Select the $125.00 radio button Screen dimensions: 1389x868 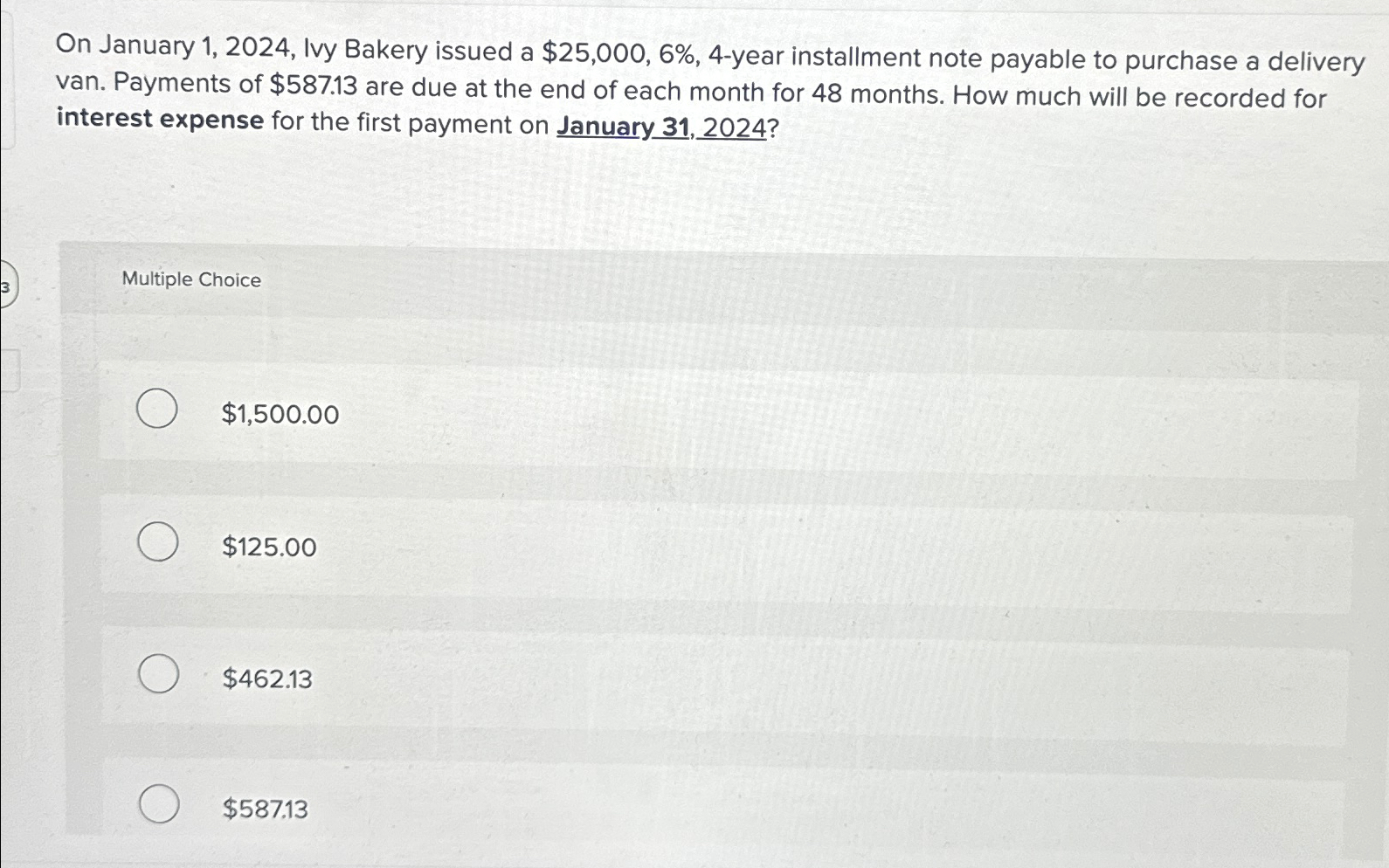pos(158,542)
